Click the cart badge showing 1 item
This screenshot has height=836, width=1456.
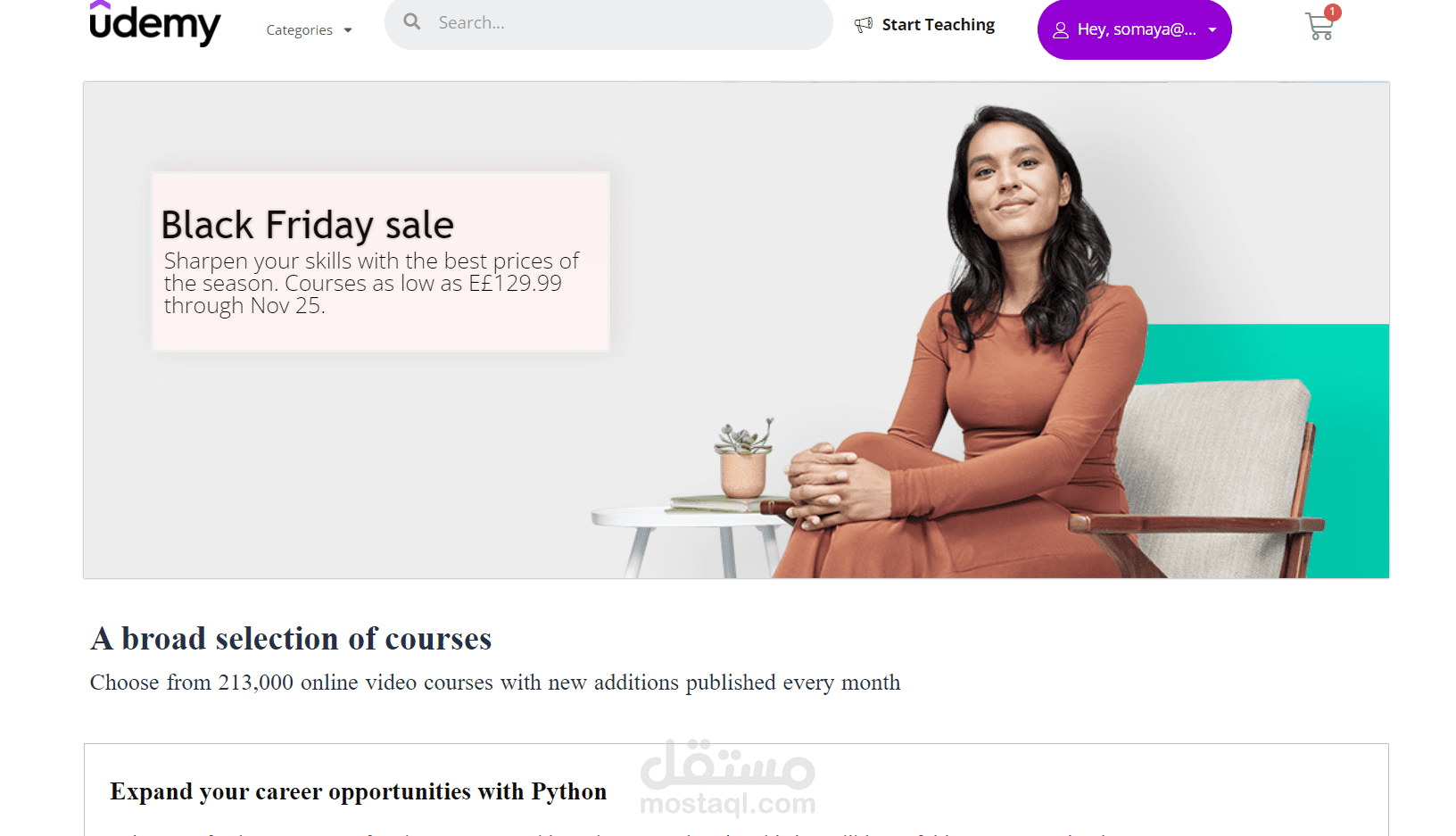click(1332, 12)
